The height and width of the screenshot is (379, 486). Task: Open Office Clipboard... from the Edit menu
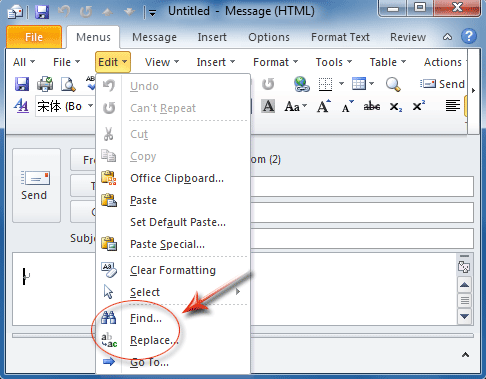[177, 178]
